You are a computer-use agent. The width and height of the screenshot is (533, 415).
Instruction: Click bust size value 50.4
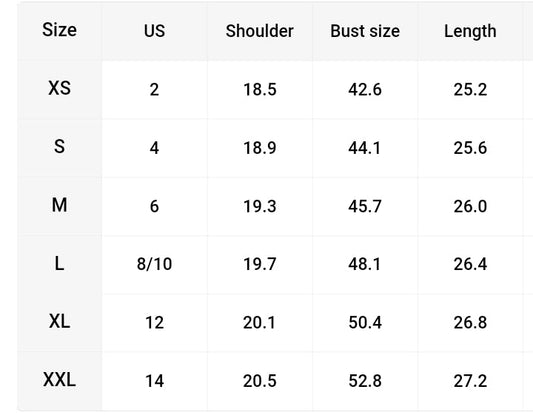point(365,323)
